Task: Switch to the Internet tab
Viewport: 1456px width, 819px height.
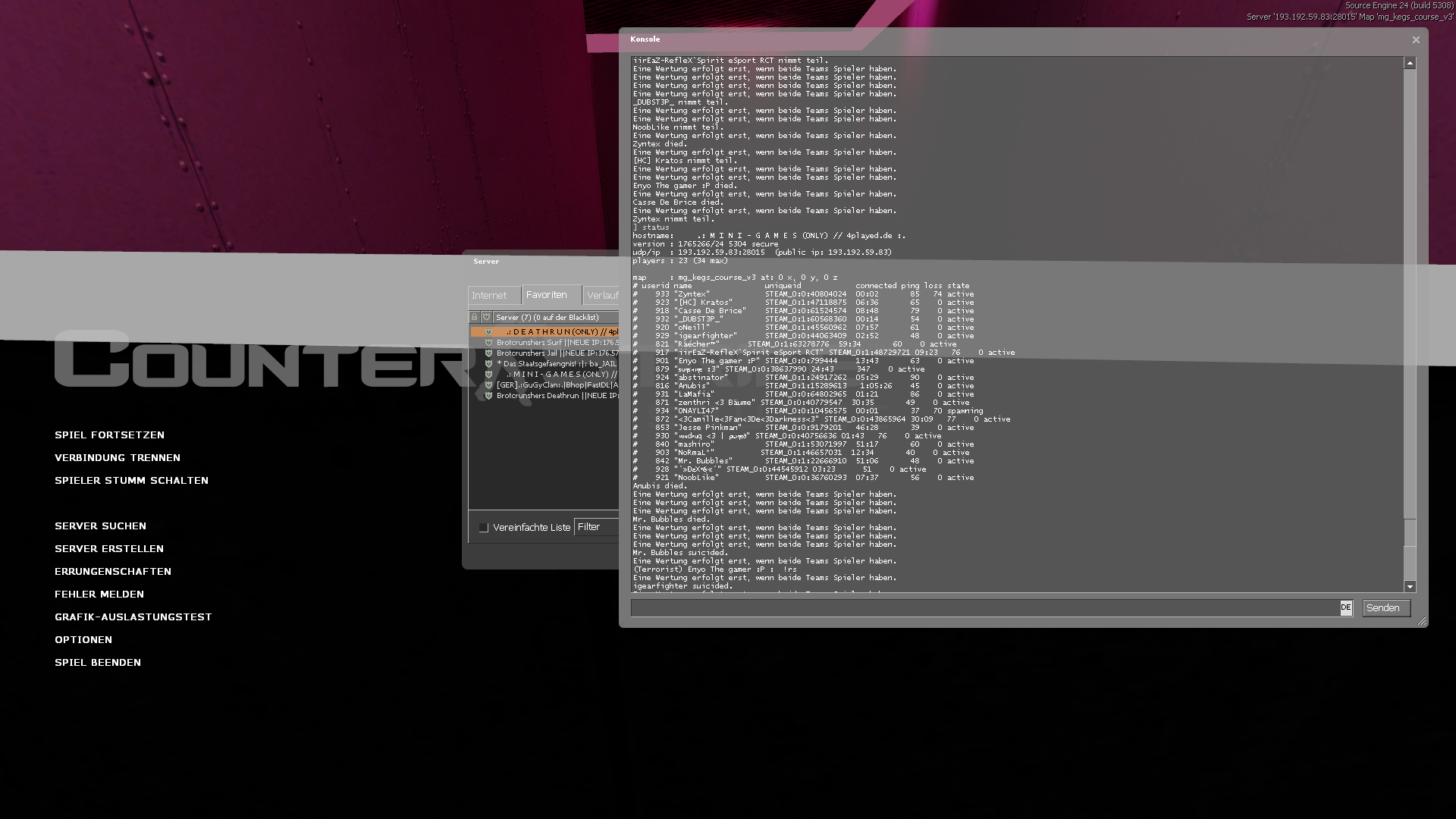Action: click(494, 295)
